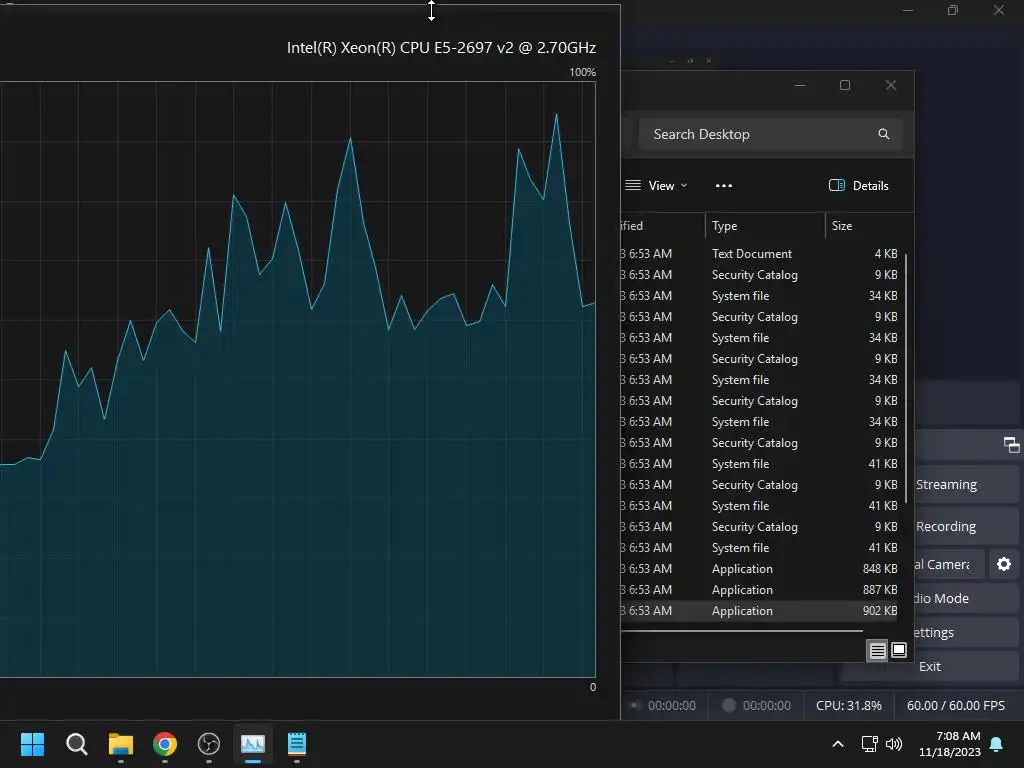The height and width of the screenshot is (768, 1024).
Task: Select the 848 KB Application row
Action: pyautogui.click(x=761, y=569)
